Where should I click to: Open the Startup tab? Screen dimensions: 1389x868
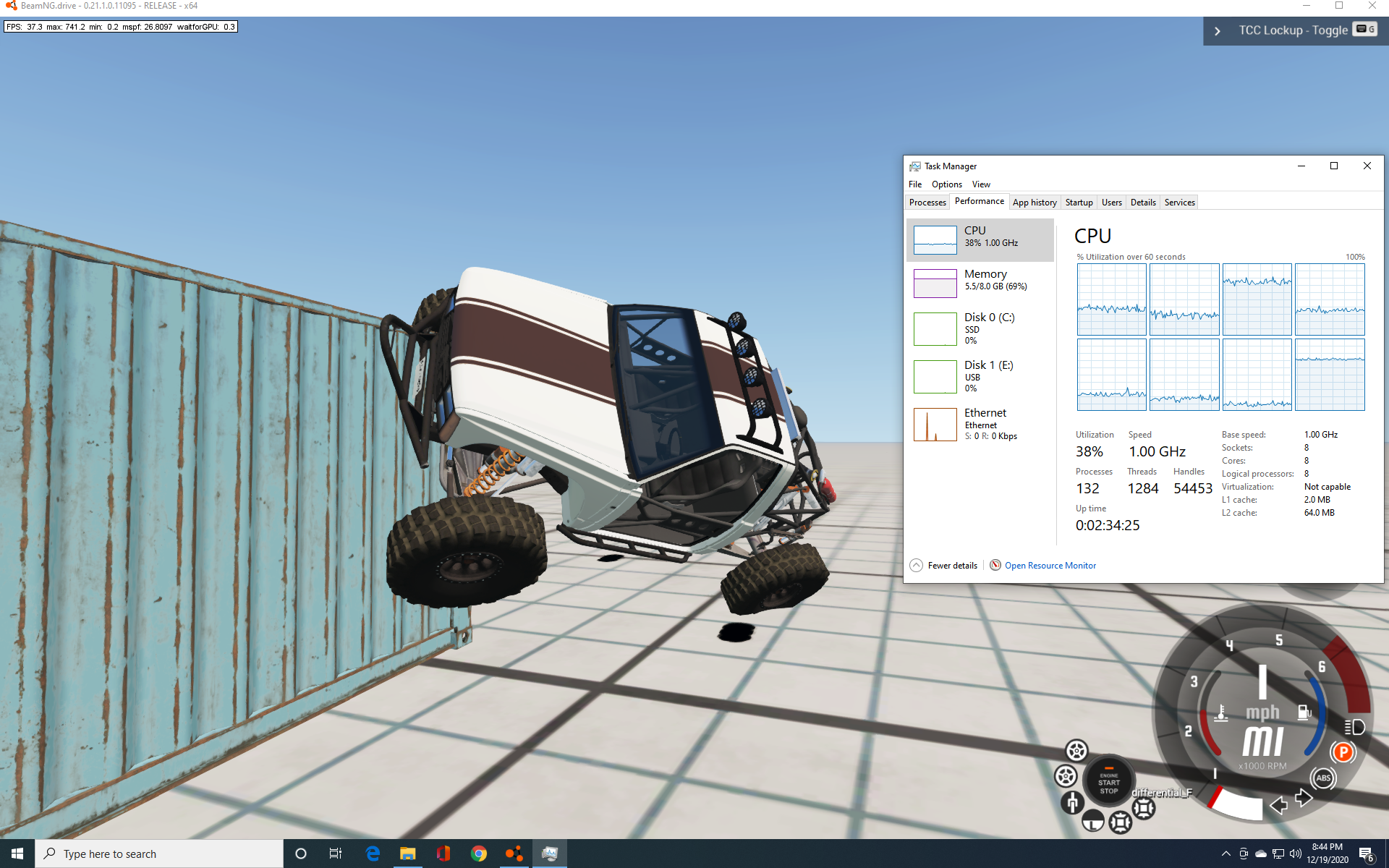pyautogui.click(x=1079, y=203)
